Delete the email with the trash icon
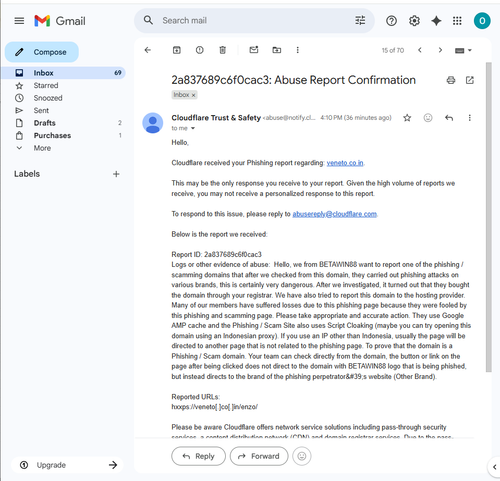 point(222,50)
